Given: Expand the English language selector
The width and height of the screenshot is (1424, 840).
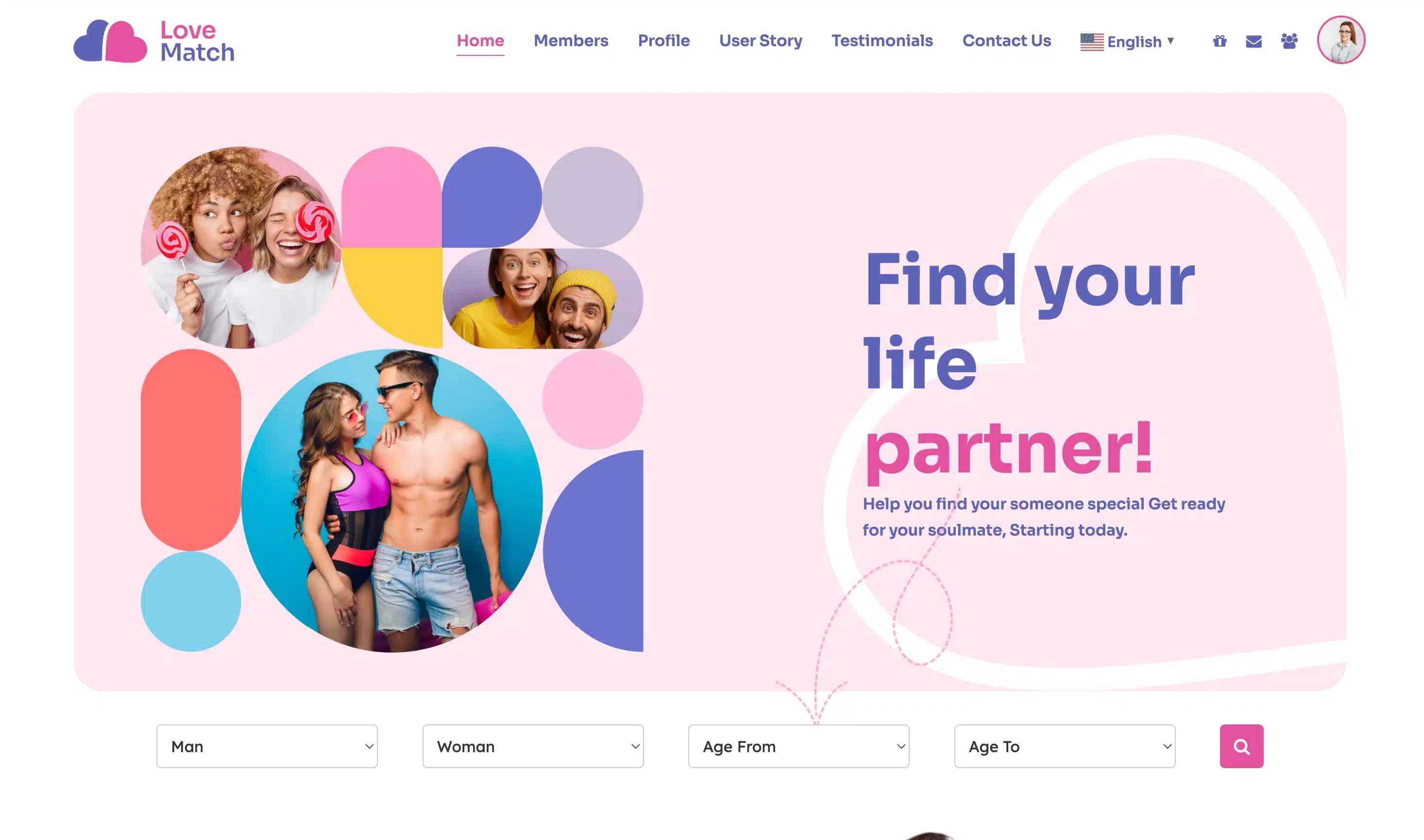Looking at the screenshot, I should [1127, 42].
